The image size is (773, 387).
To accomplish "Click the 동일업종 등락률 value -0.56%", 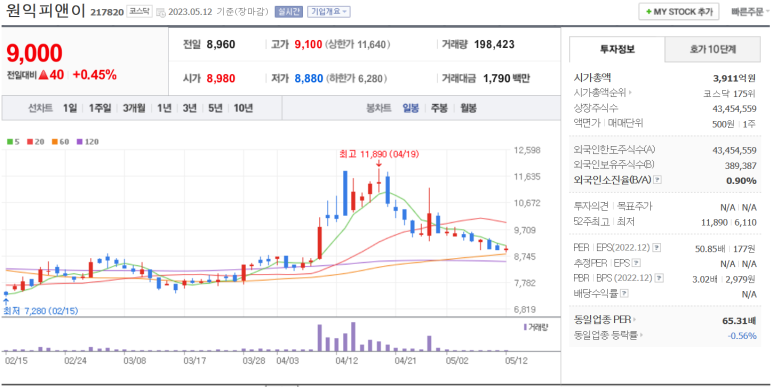I will [x=742, y=336].
